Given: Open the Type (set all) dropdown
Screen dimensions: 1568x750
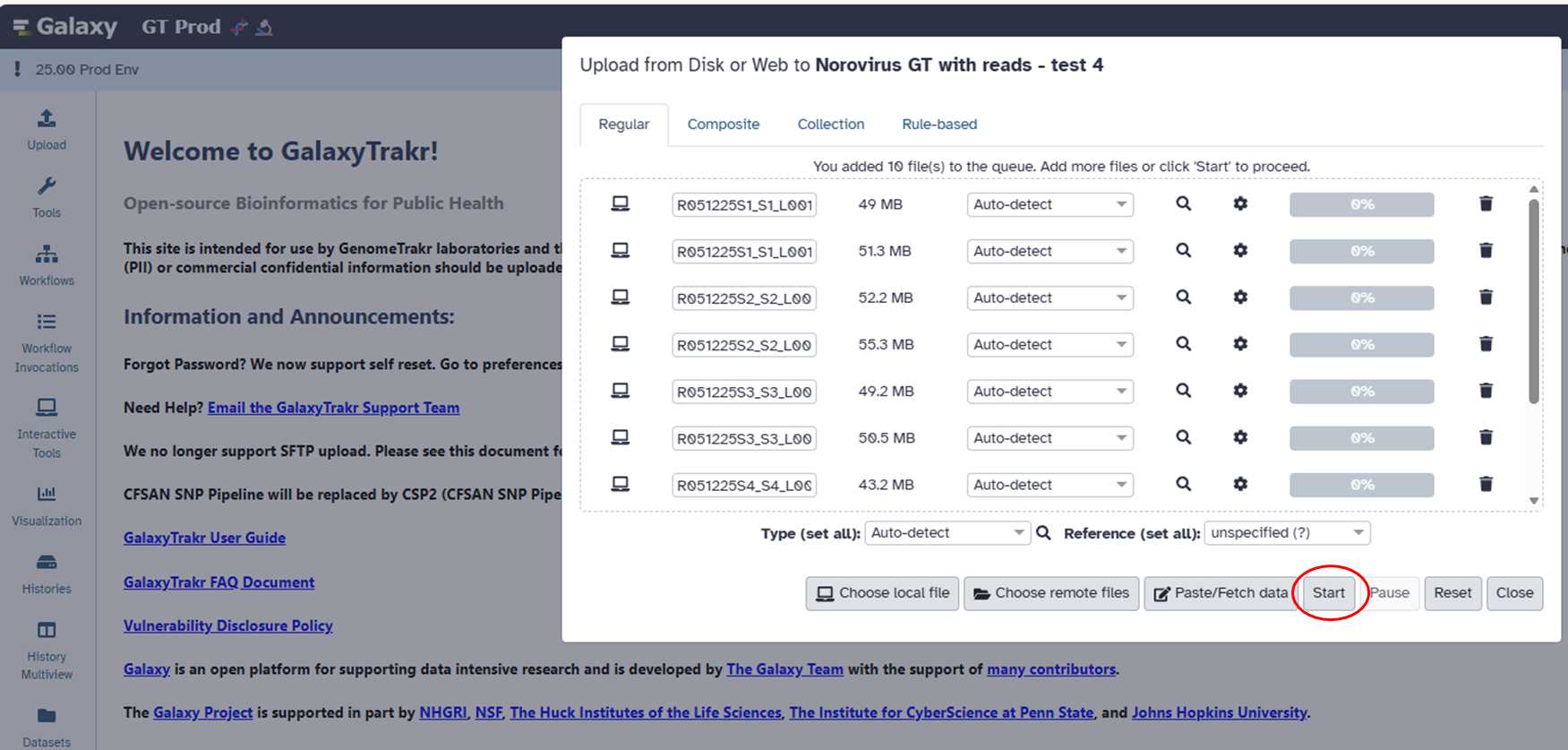Looking at the screenshot, I should click(947, 533).
